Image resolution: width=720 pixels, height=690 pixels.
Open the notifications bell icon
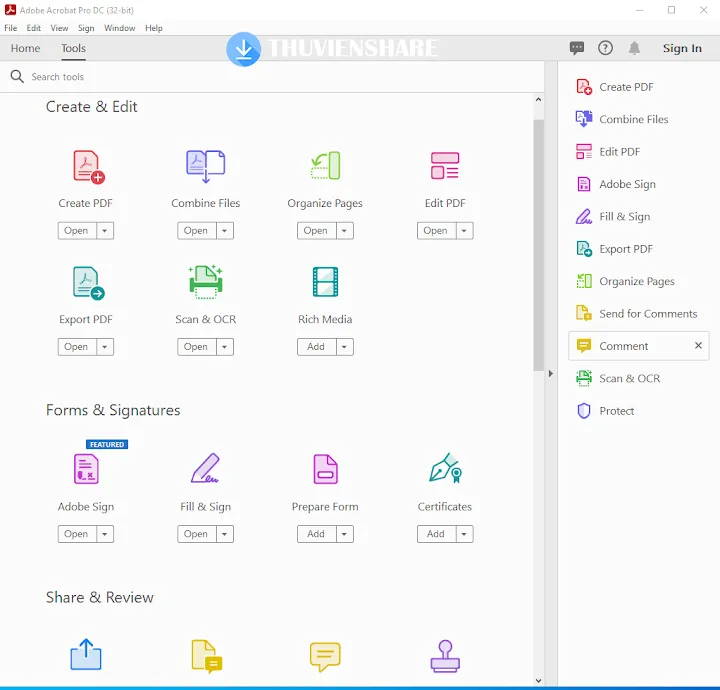coord(634,48)
